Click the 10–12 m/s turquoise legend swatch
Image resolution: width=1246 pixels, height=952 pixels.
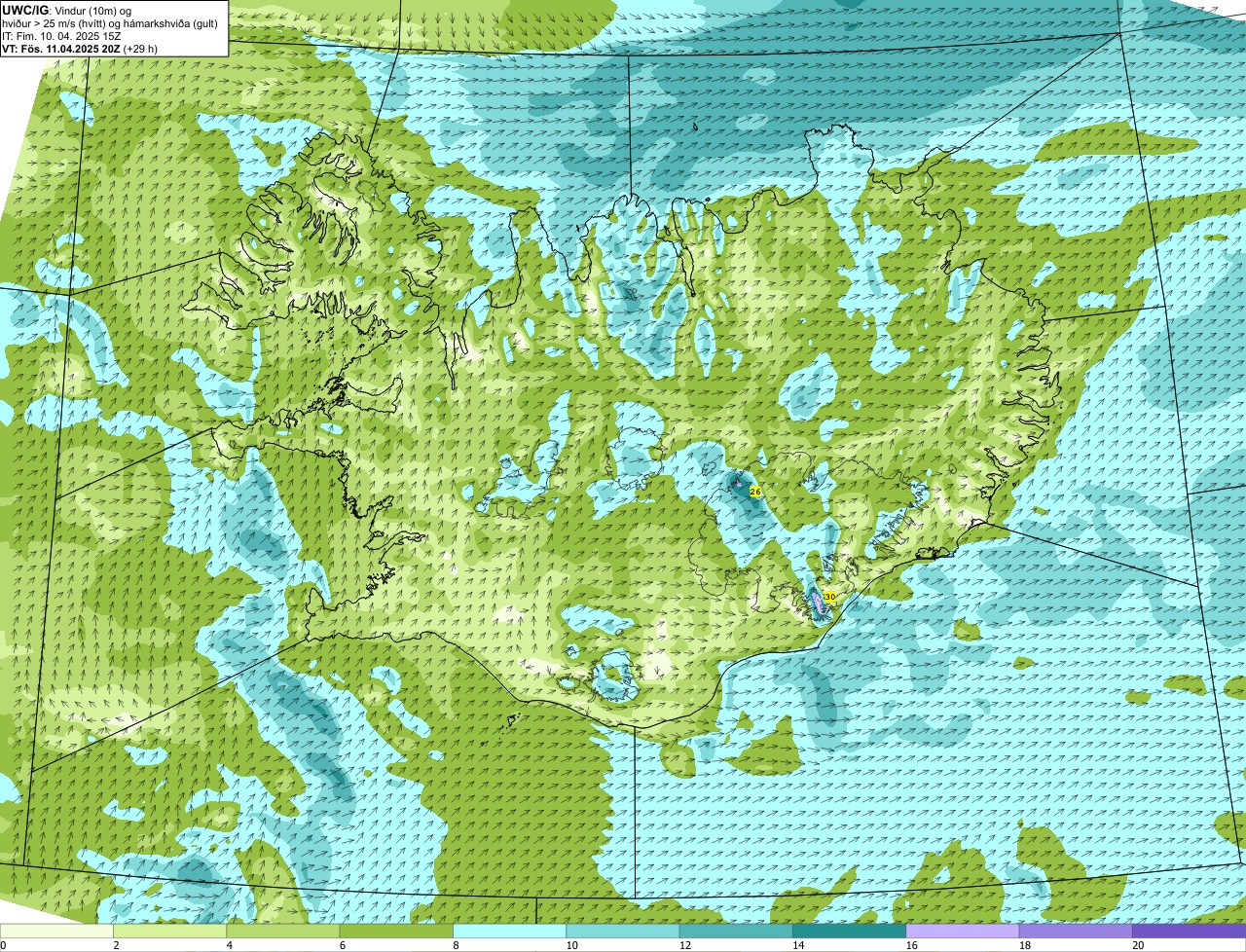[623, 932]
